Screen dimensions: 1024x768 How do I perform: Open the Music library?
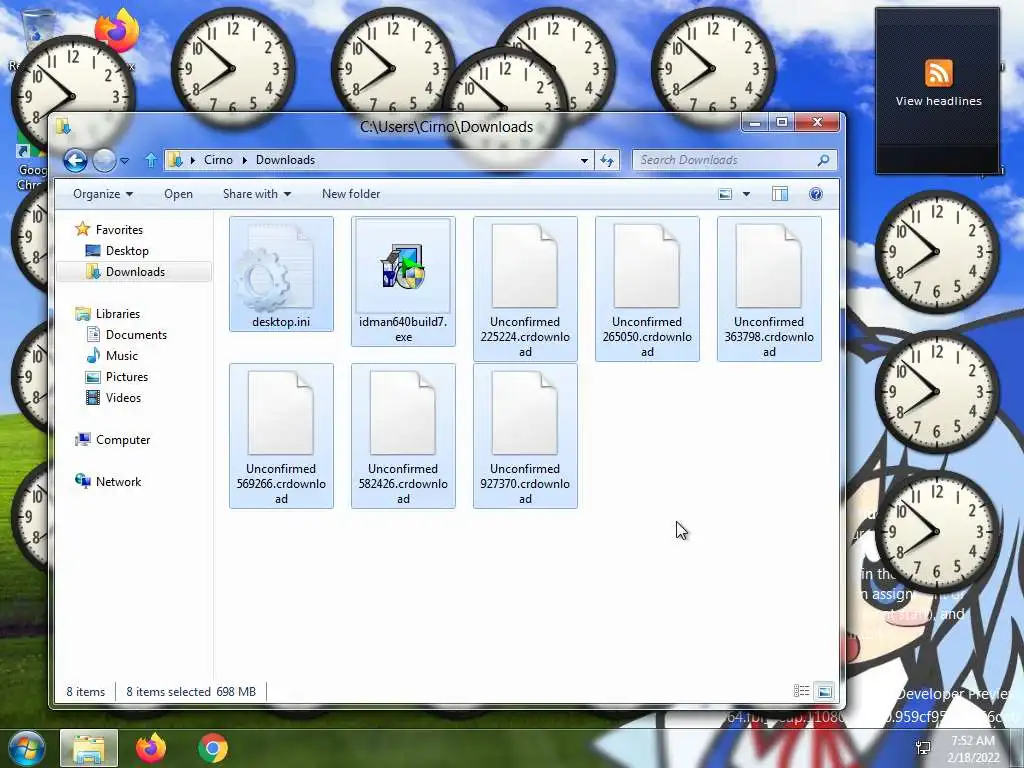pos(121,356)
